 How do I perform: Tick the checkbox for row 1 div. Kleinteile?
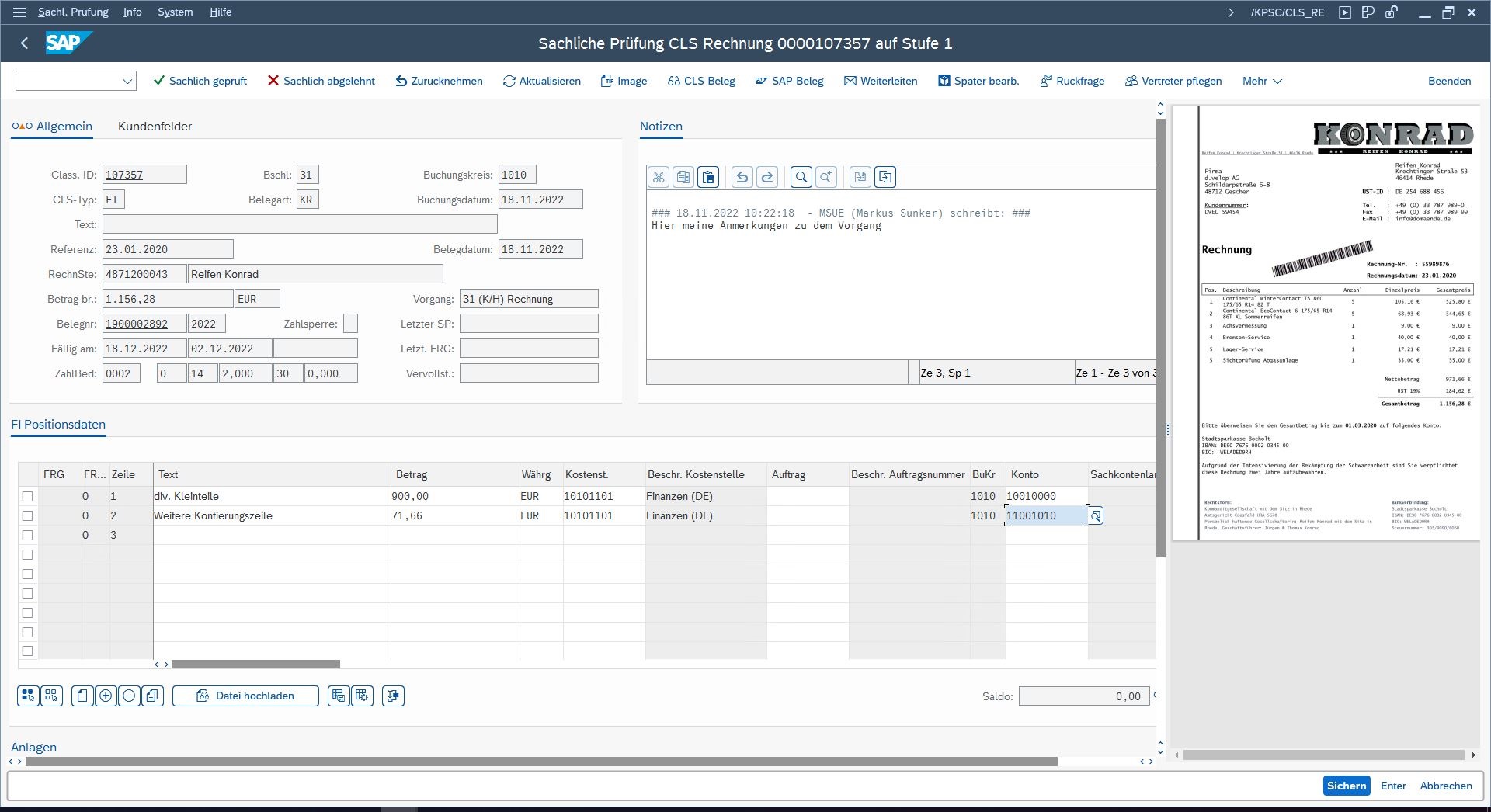click(x=28, y=496)
